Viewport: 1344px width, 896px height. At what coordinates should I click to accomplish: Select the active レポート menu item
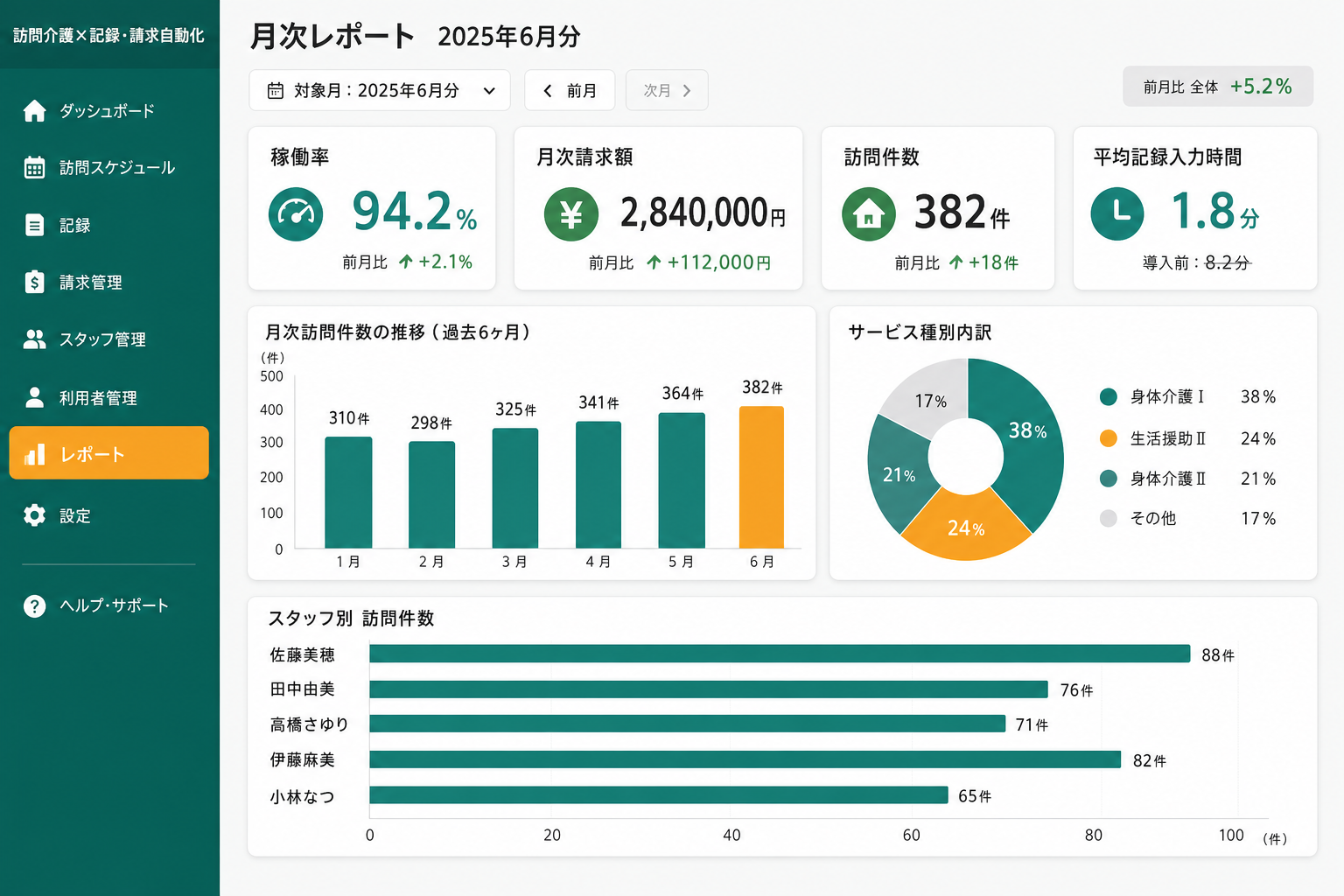(108, 453)
